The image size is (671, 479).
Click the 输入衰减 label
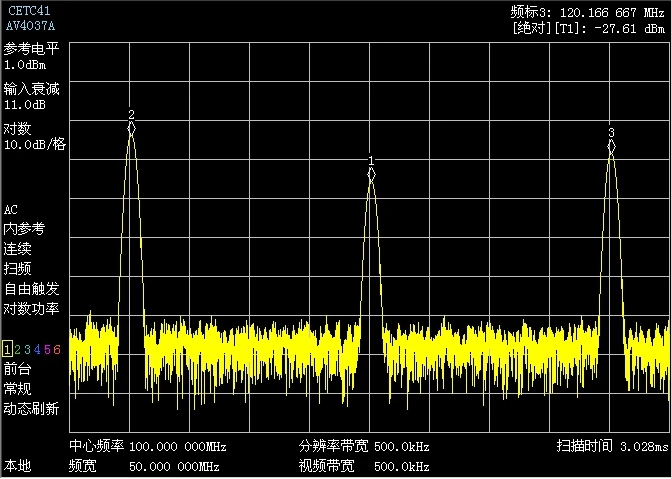click(x=31, y=89)
